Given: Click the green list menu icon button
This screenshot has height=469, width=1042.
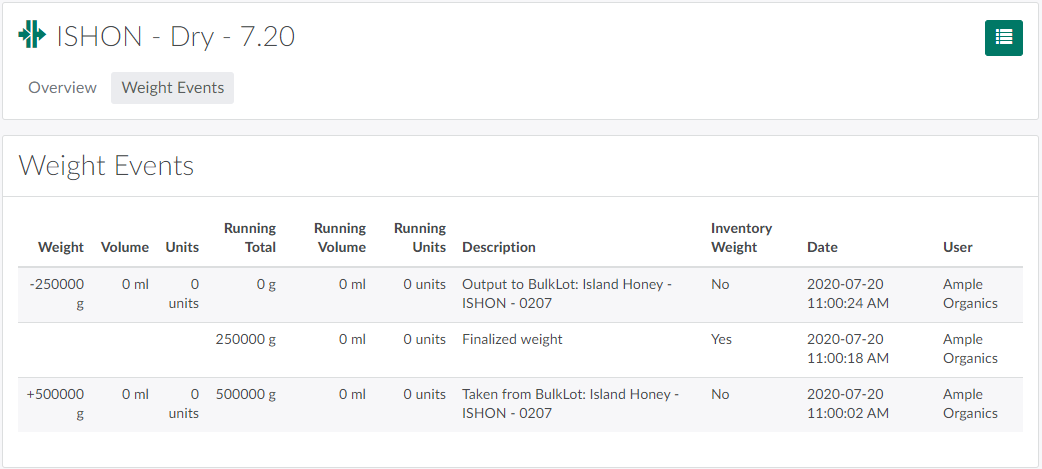Looking at the screenshot, I should (x=1003, y=37).
